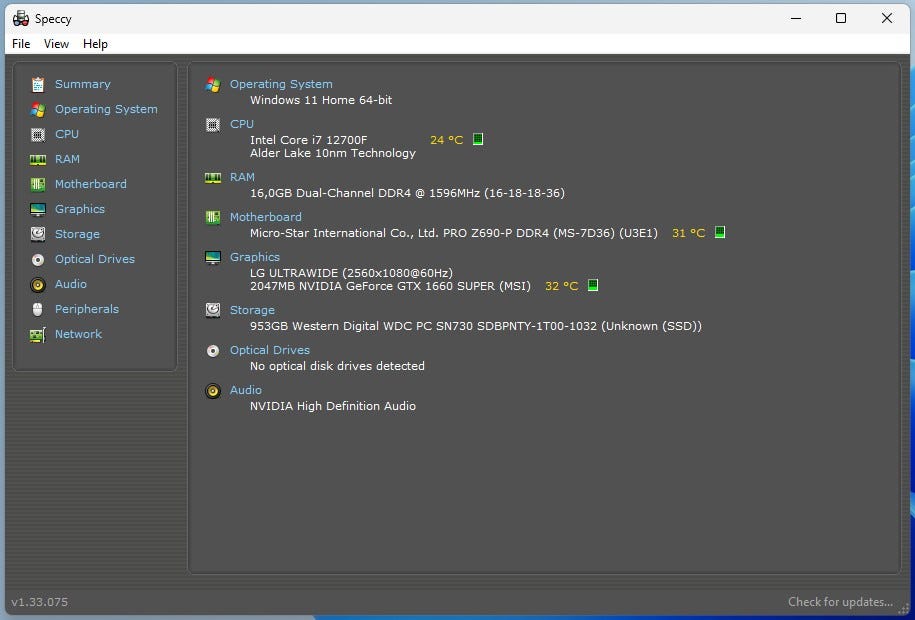Open the Help menu
Image resolution: width=915 pixels, height=620 pixels.
[95, 44]
